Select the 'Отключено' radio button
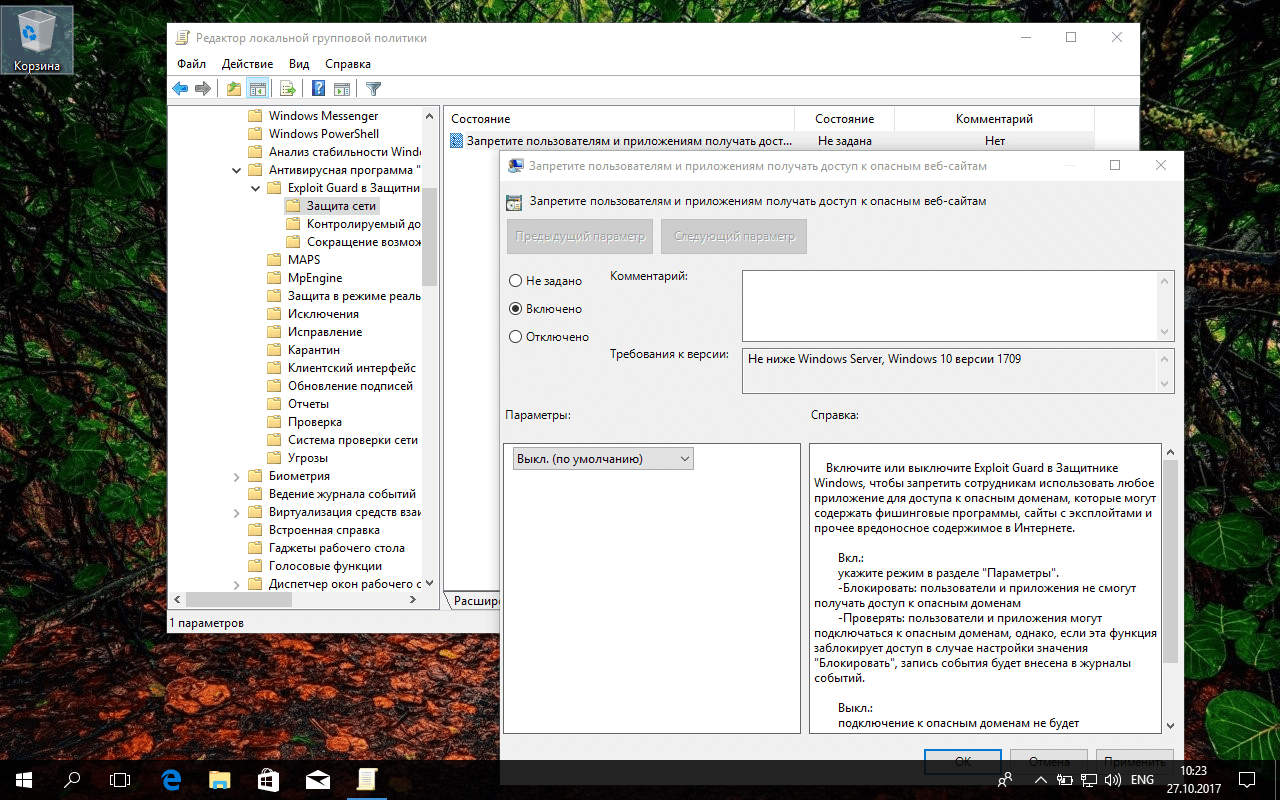 [x=516, y=337]
